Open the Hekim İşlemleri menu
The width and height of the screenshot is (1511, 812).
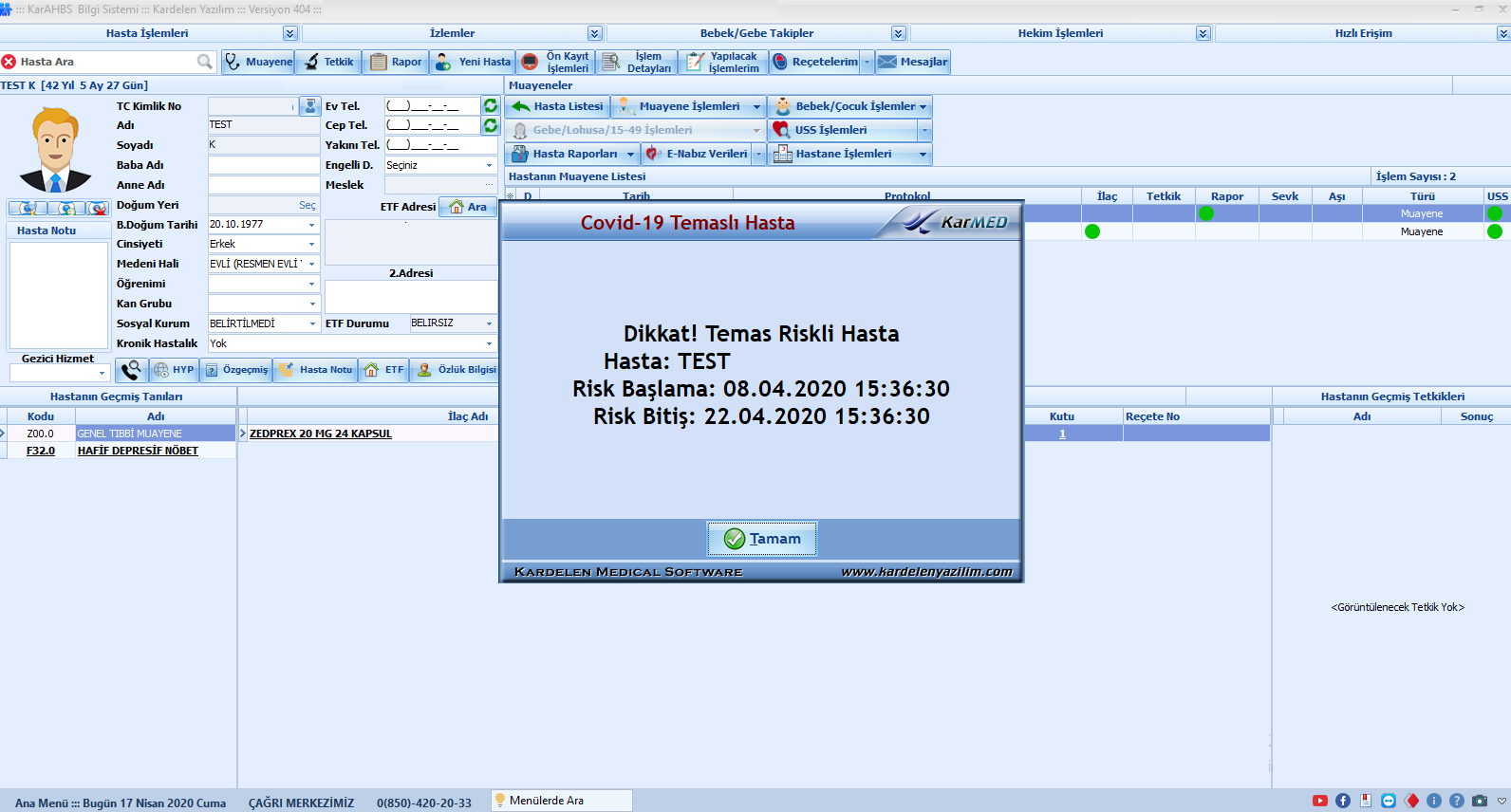(1203, 33)
